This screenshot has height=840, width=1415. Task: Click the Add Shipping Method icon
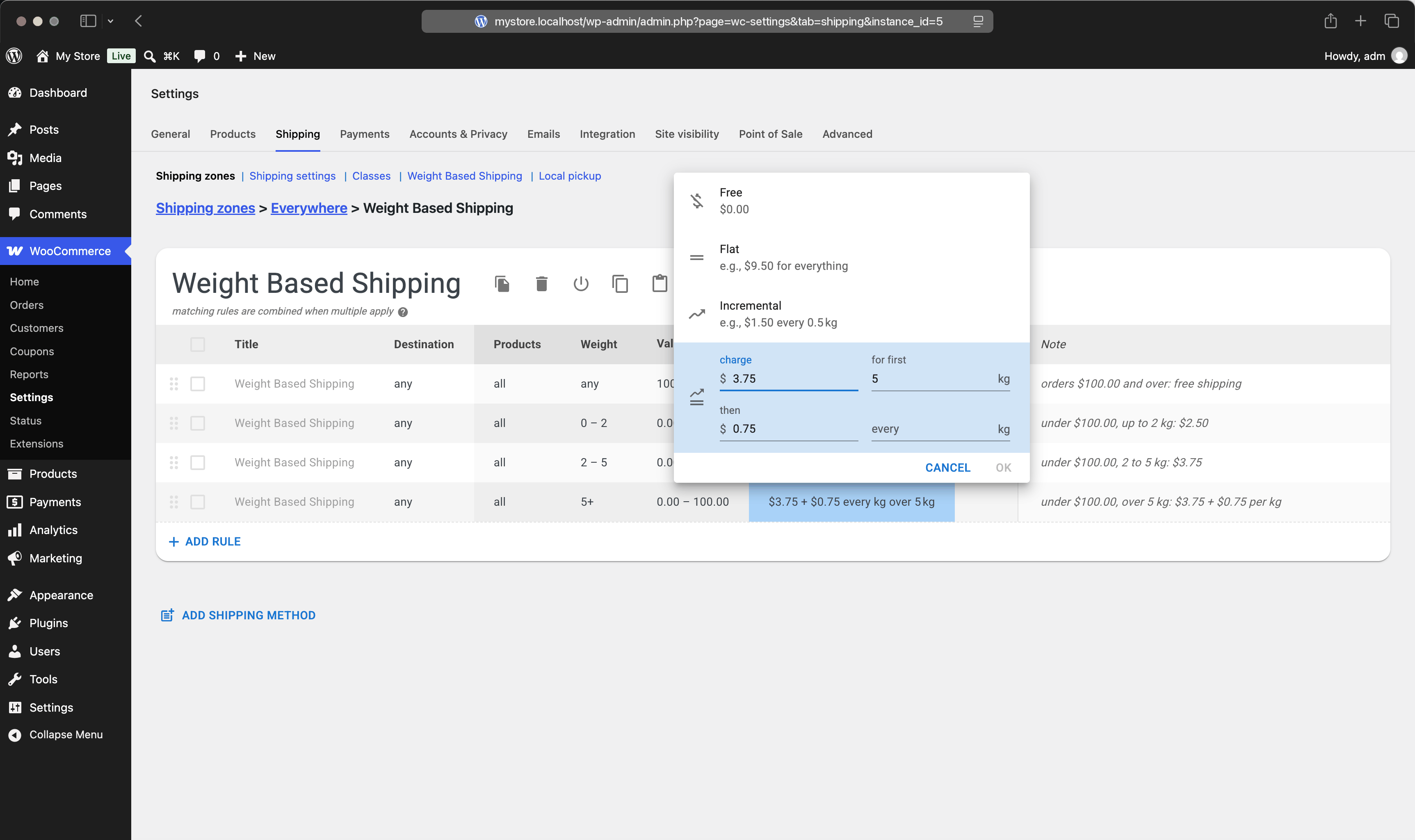point(167,615)
